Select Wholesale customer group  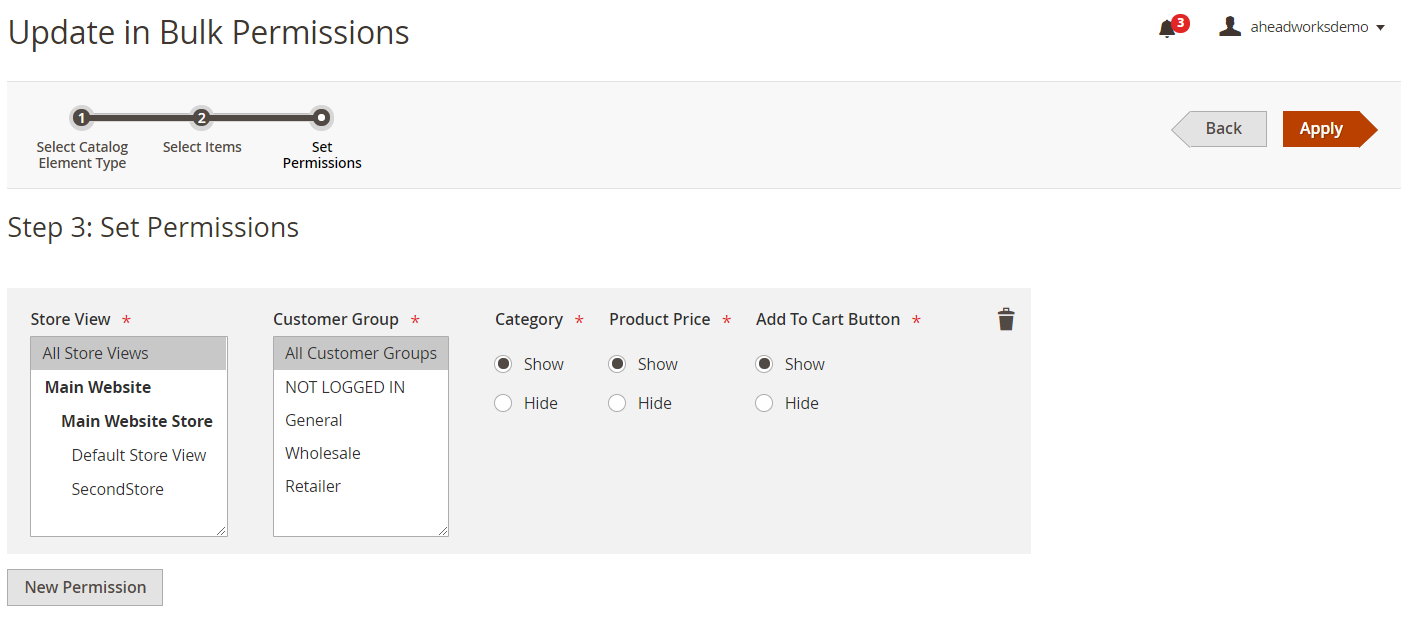click(361, 453)
